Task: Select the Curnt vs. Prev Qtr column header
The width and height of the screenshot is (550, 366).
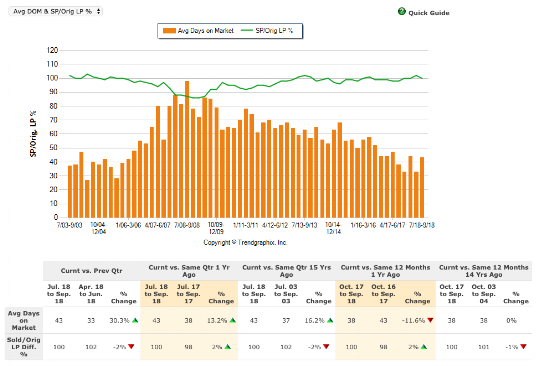Action: click(x=92, y=271)
